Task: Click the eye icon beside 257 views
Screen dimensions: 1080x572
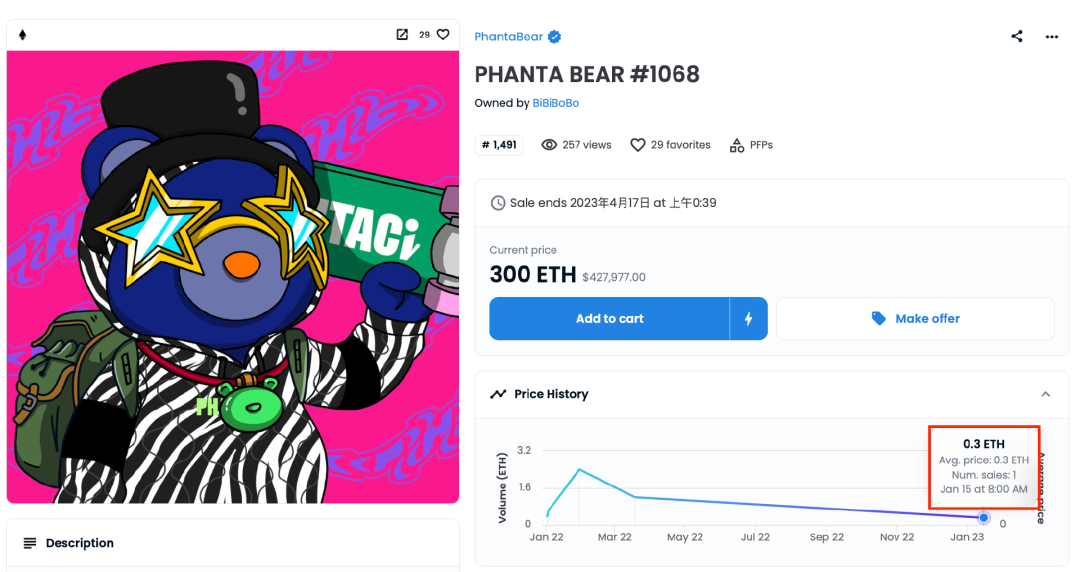Action: click(x=549, y=145)
